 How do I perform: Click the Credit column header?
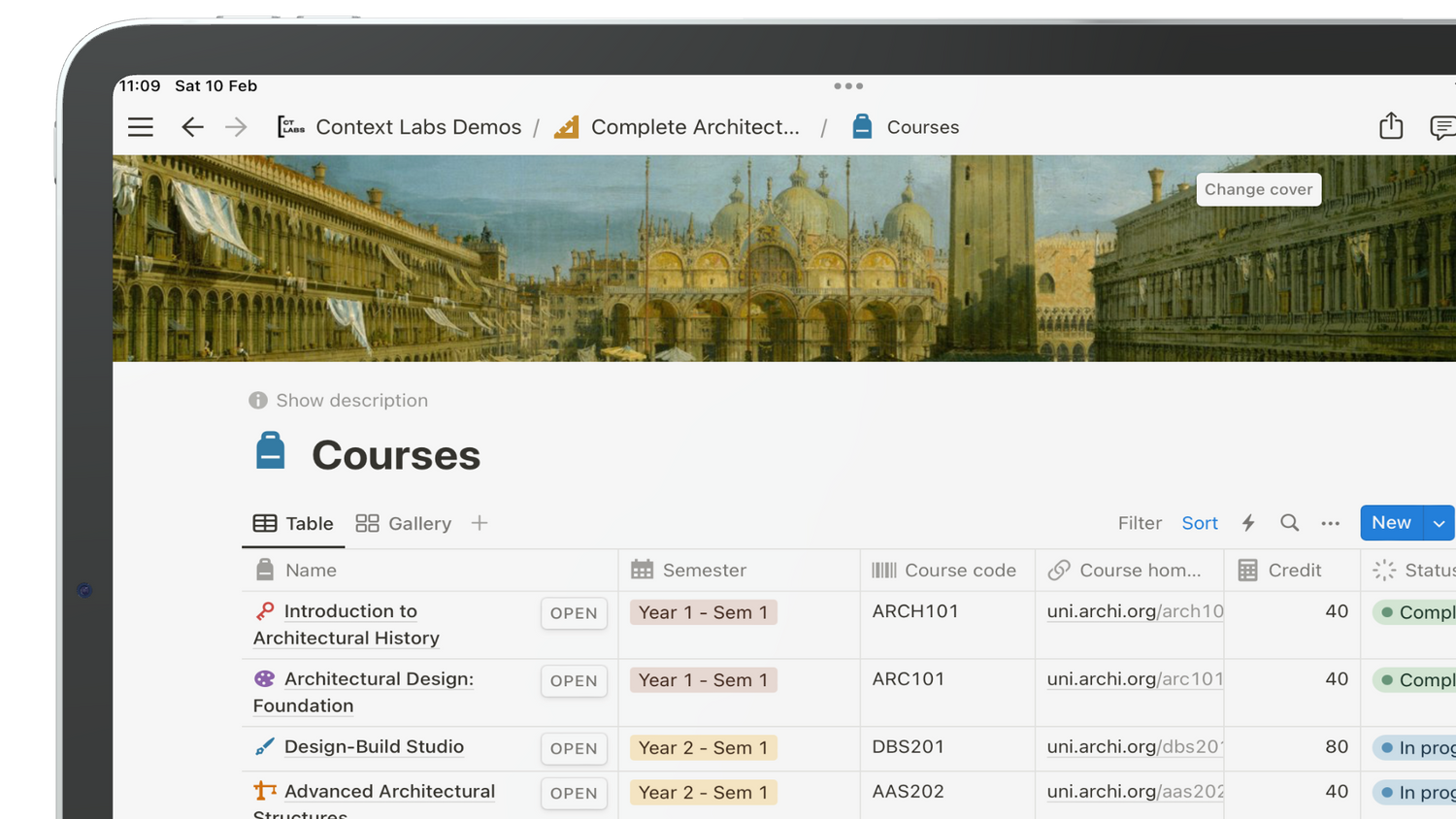pos(1292,571)
